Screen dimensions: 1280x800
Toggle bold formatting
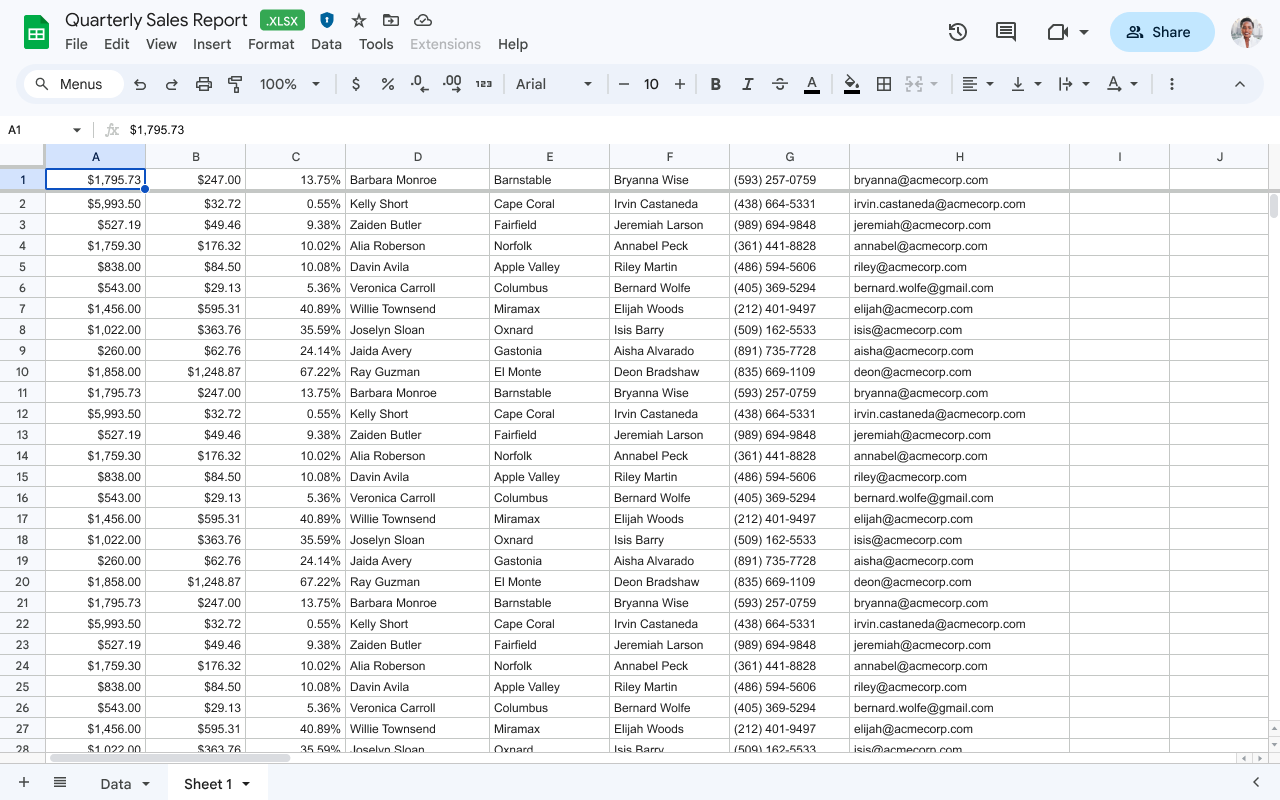[716, 84]
